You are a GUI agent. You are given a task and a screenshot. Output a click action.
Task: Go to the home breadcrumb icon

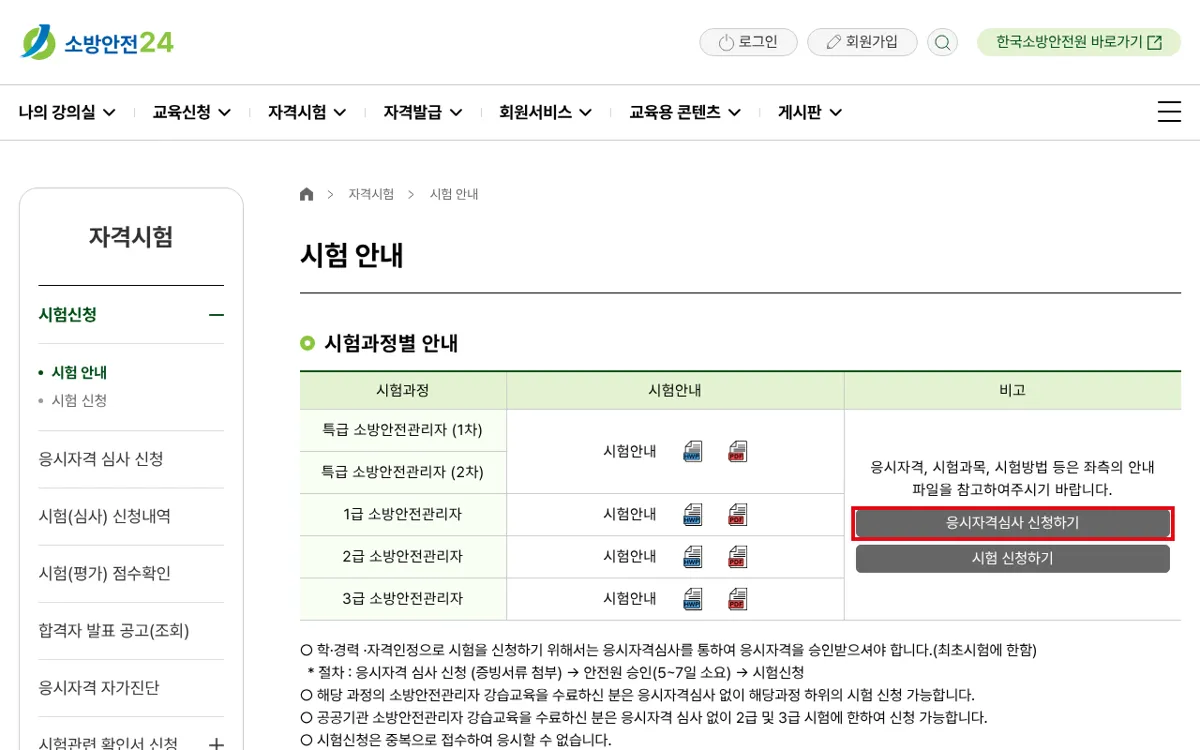pyautogui.click(x=306, y=194)
